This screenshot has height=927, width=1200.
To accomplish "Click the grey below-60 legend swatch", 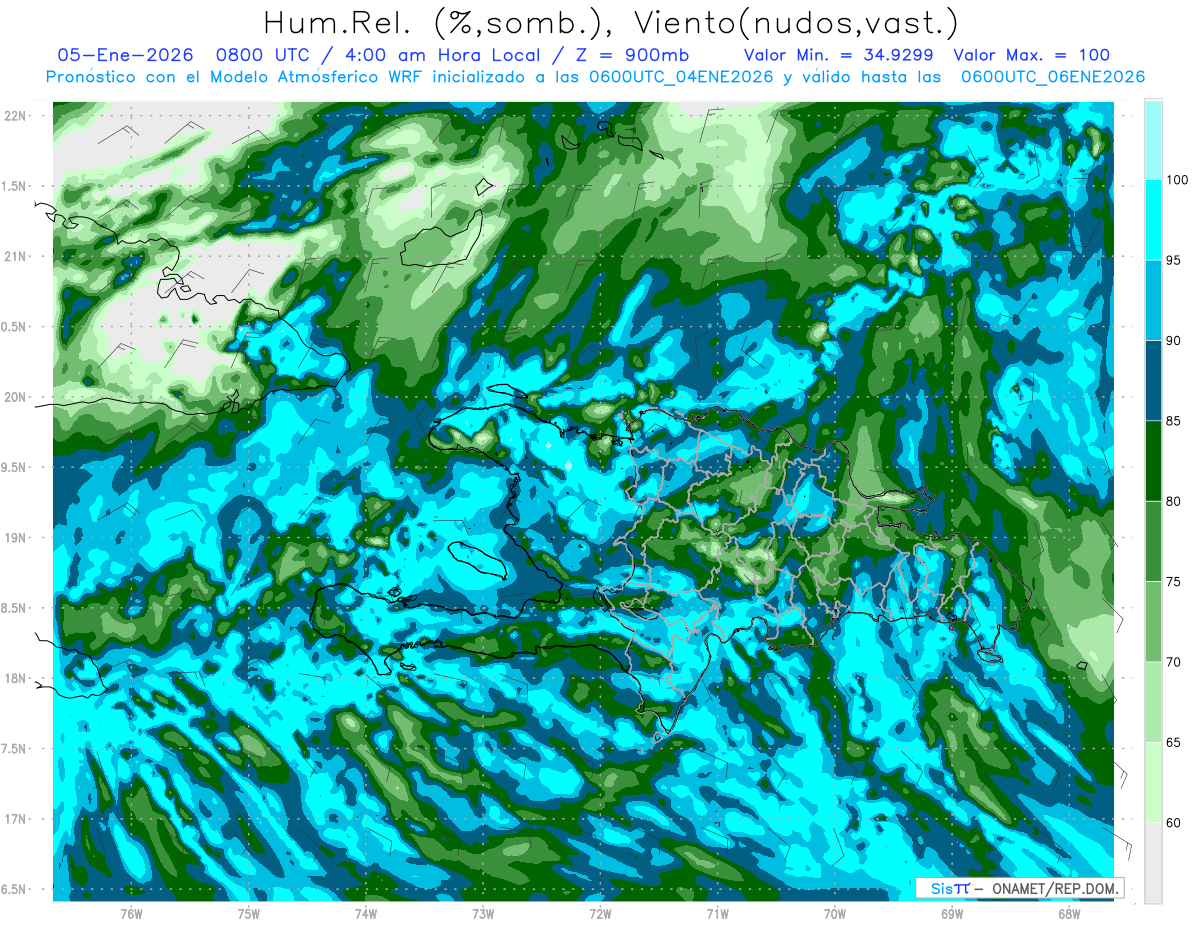I will pos(1153,862).
